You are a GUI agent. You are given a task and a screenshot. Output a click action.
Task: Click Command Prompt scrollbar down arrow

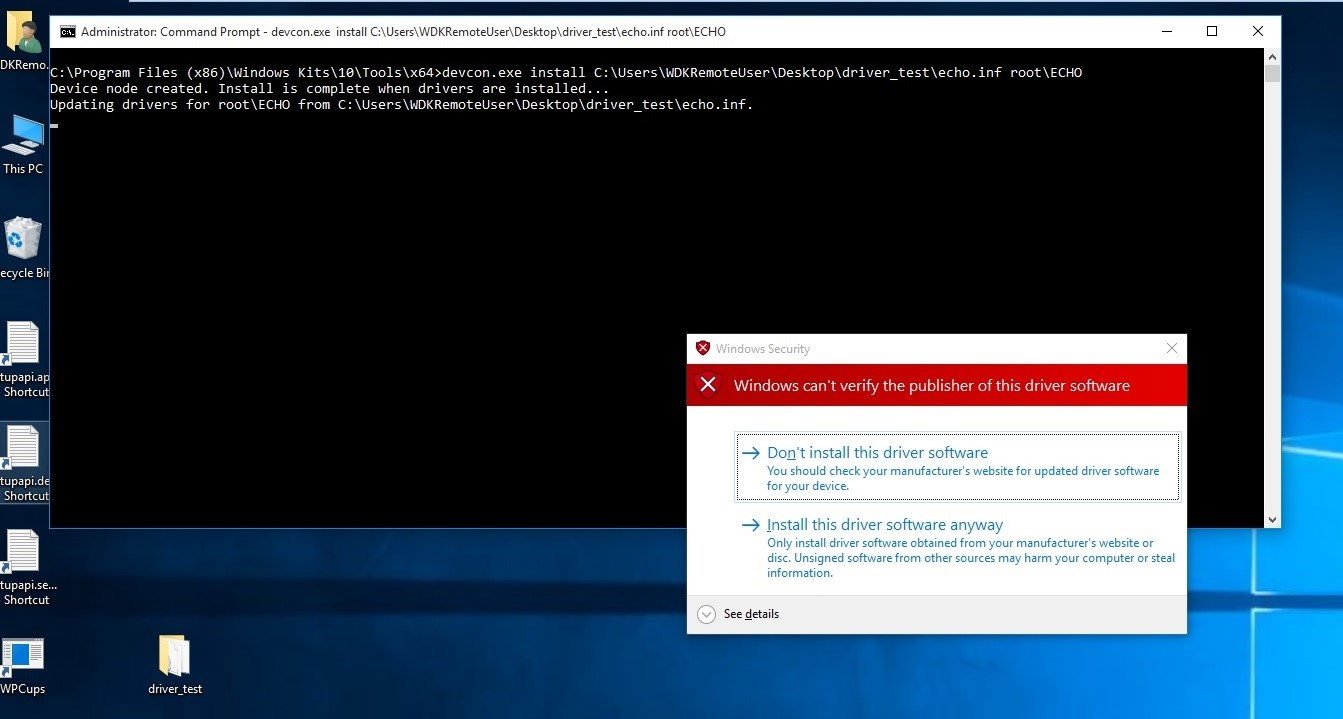coord(1272,520)
